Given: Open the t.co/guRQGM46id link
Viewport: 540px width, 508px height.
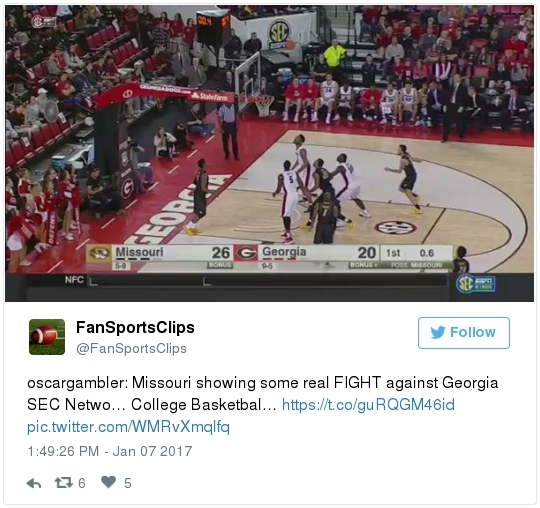Looking at the screenshot, I should point(368,405).
